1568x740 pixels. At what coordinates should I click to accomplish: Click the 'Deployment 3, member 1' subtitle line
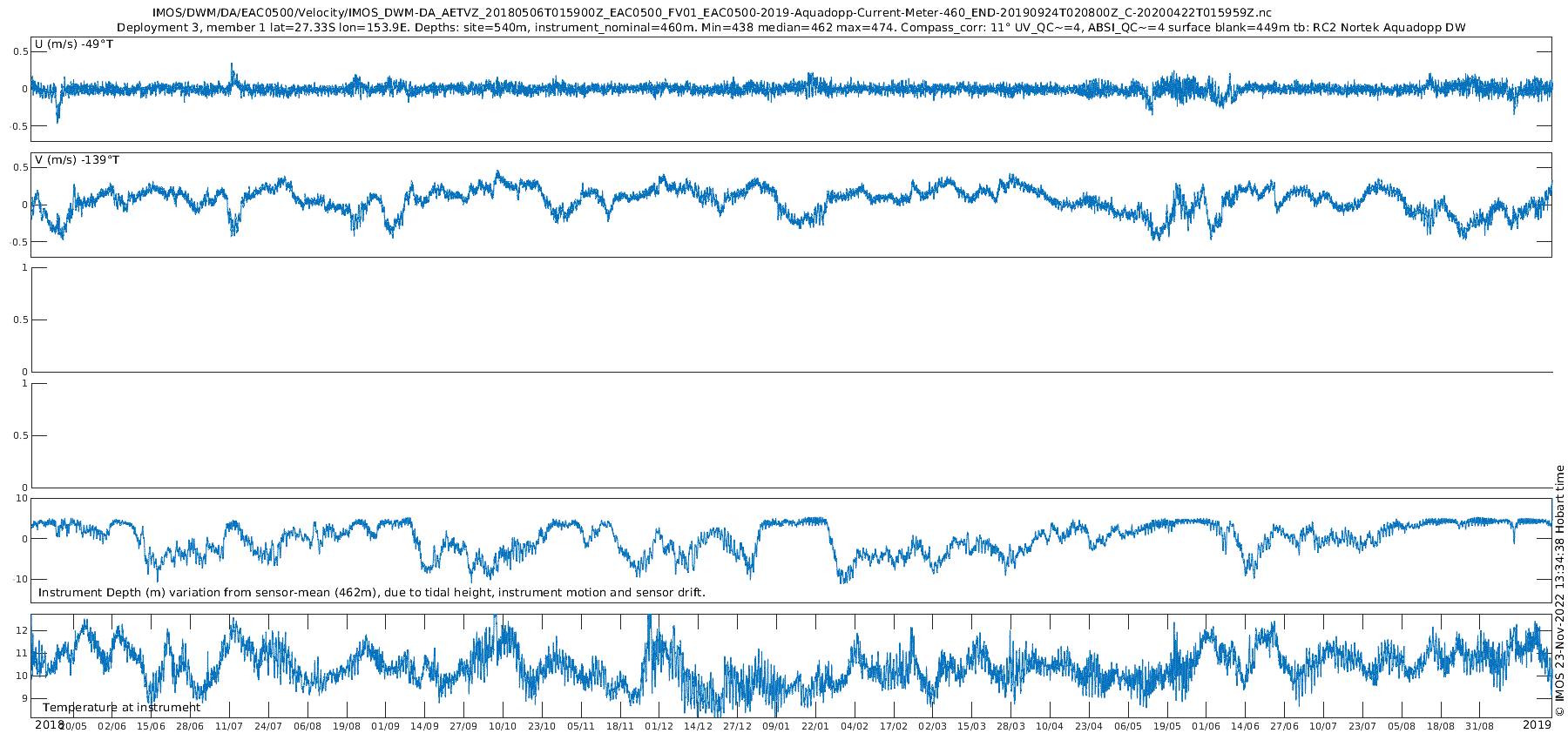[791, 28]
